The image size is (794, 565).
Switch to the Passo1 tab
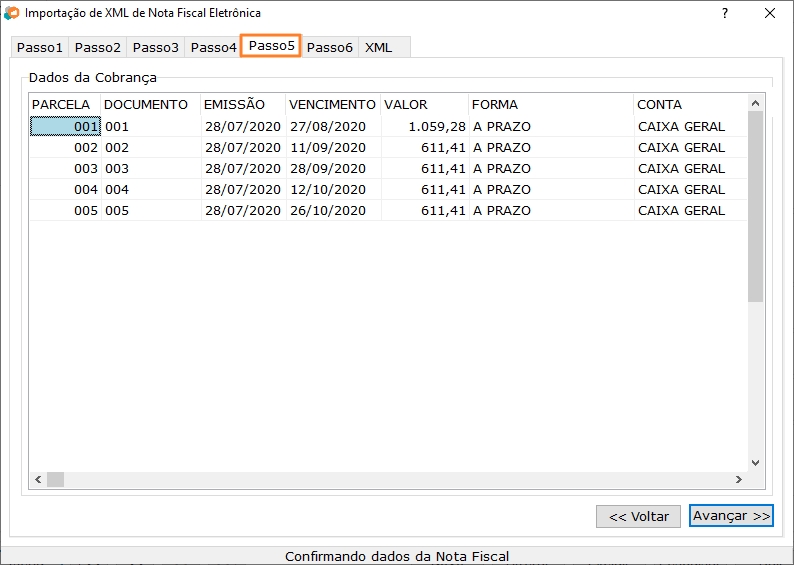pyautogui.click(x=40, y=47)
